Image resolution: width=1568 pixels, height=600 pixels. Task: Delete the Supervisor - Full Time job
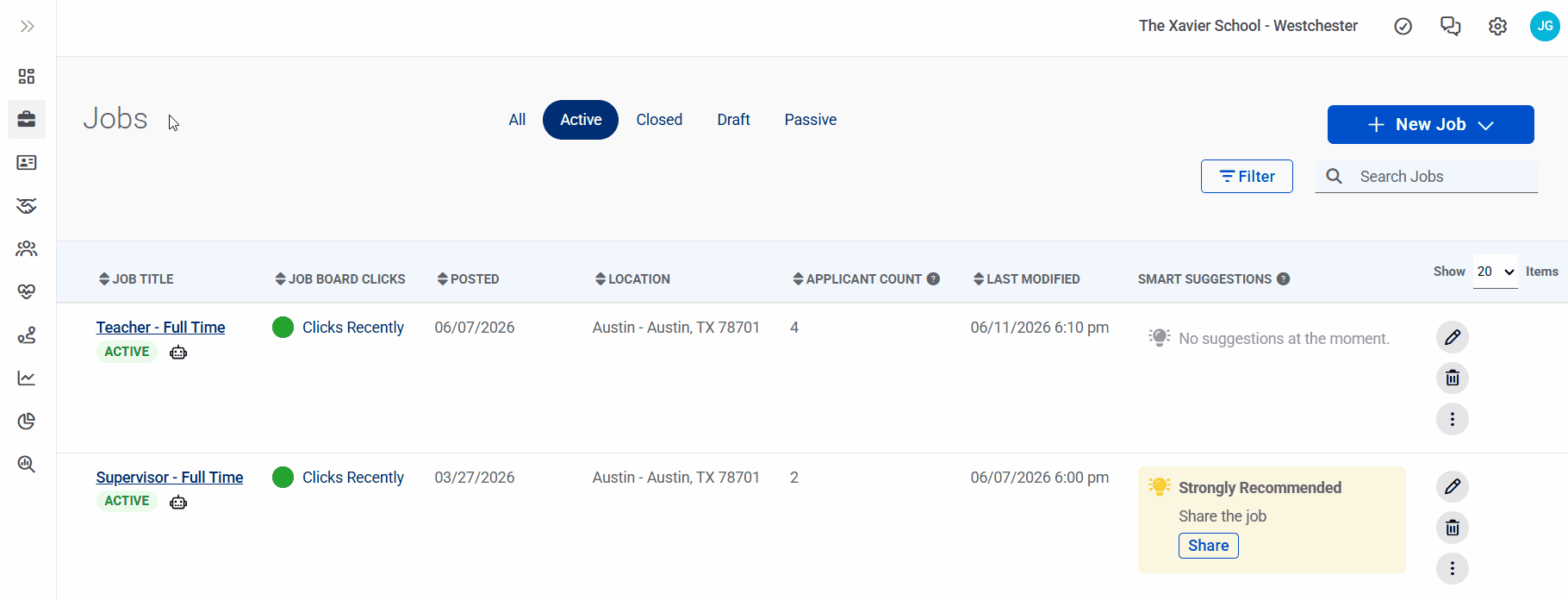click(1453, 528)
